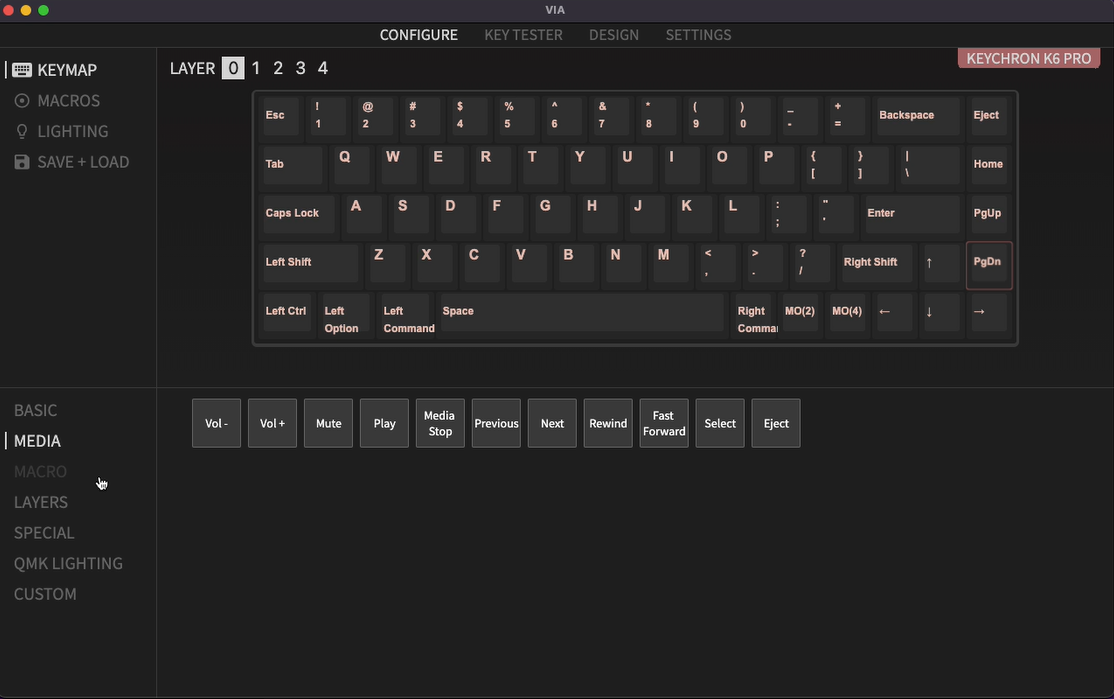Open the Lighting settings panel
The image size is (1114, 699).
pos(72,131)
